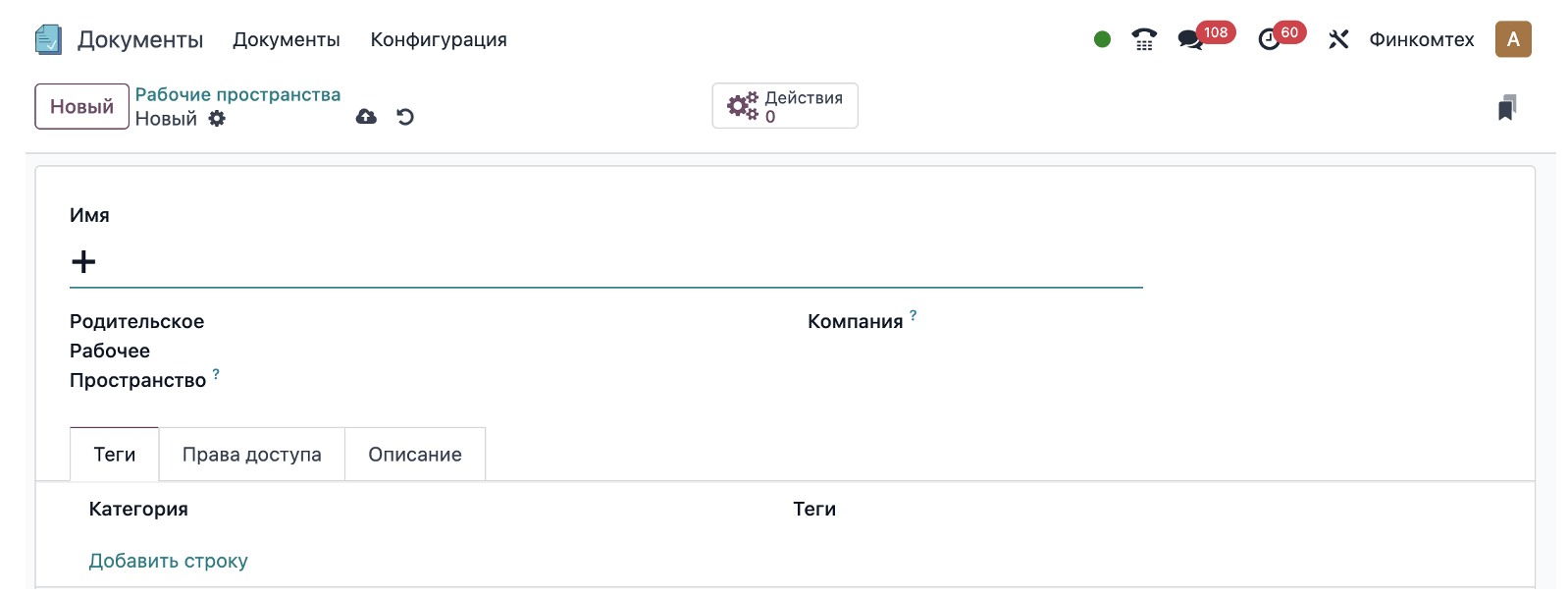
Task: Open the Конфигурация menu
Action: click(439, 39)
